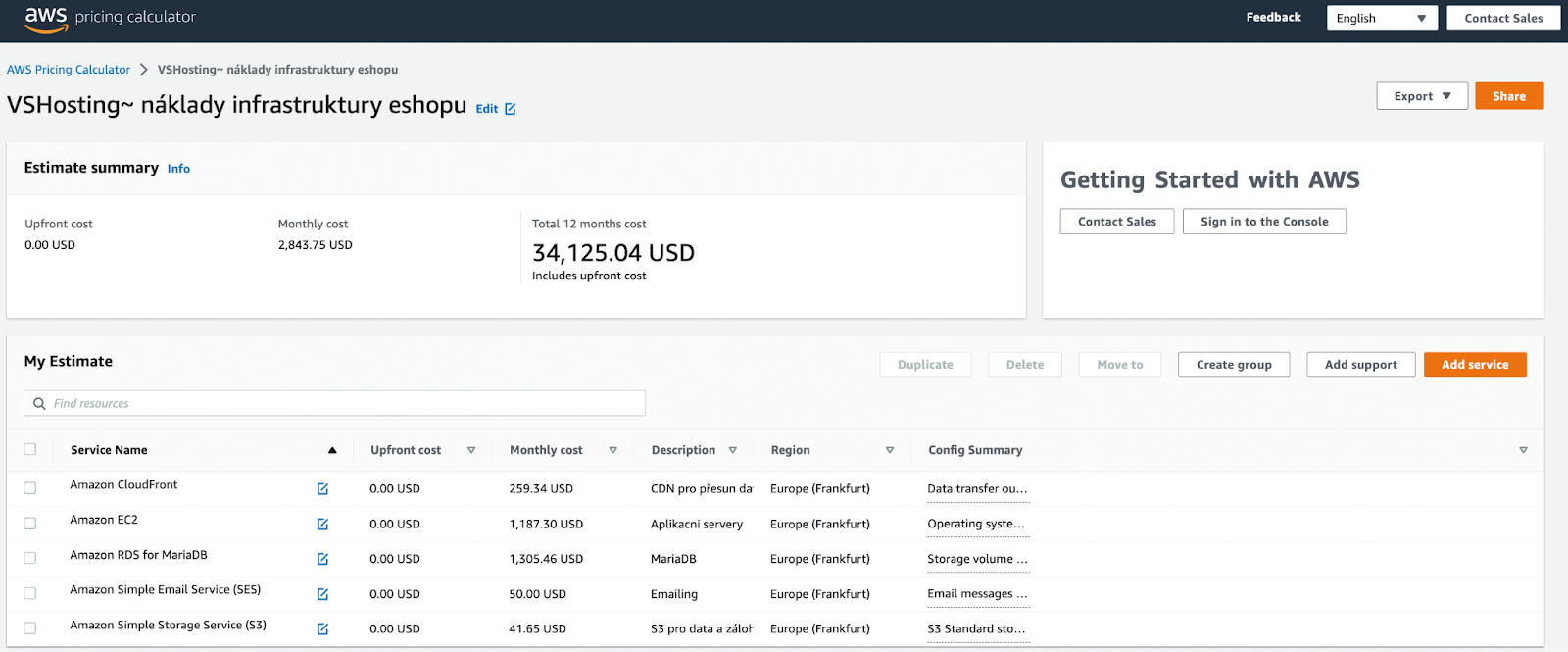Click the breadcrumb chevron separator
Viewport: 1568px width, 652px height.
[x=144, y=70]
